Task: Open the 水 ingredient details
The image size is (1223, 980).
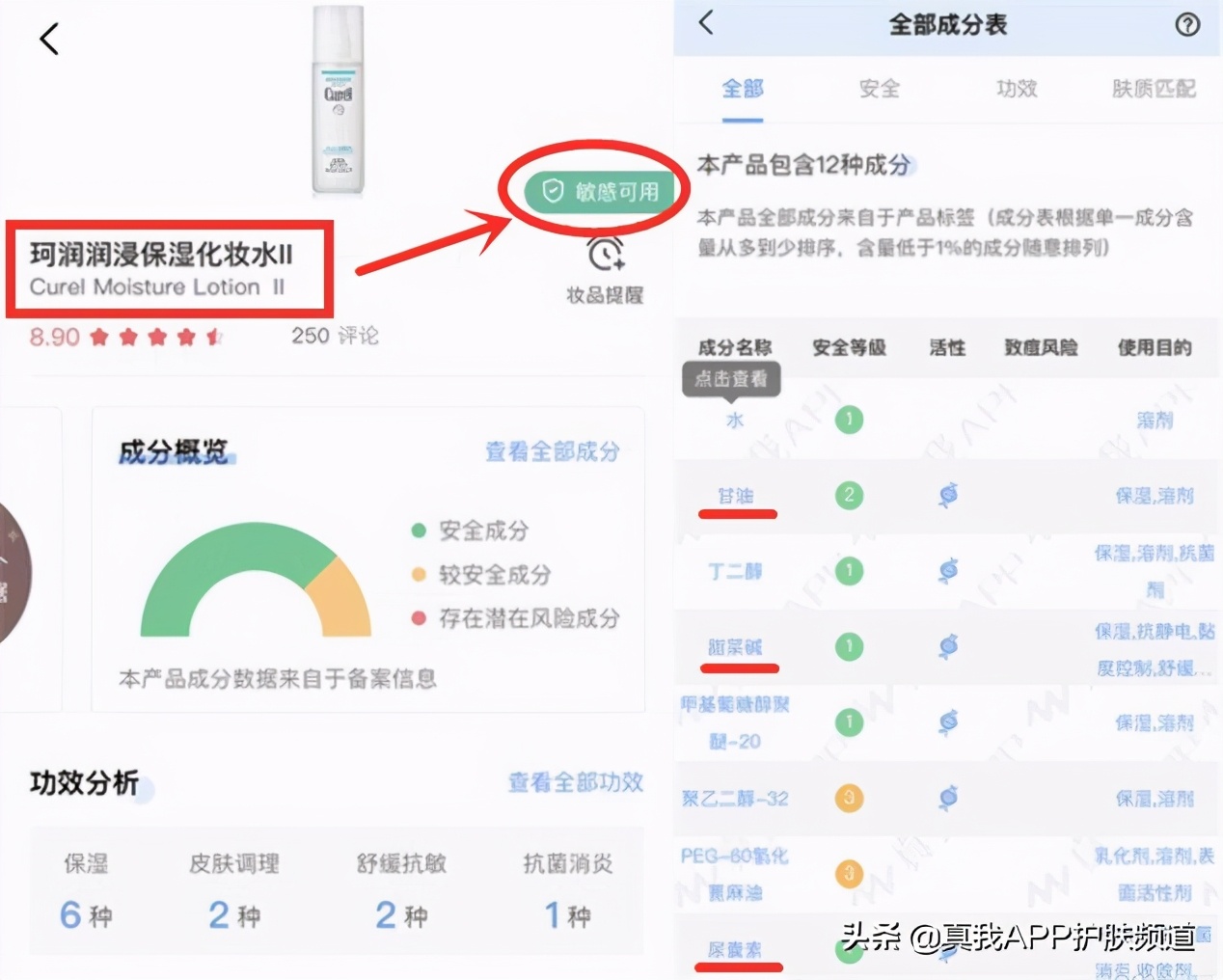Action: pyautogui.click(x=735, y=420)
